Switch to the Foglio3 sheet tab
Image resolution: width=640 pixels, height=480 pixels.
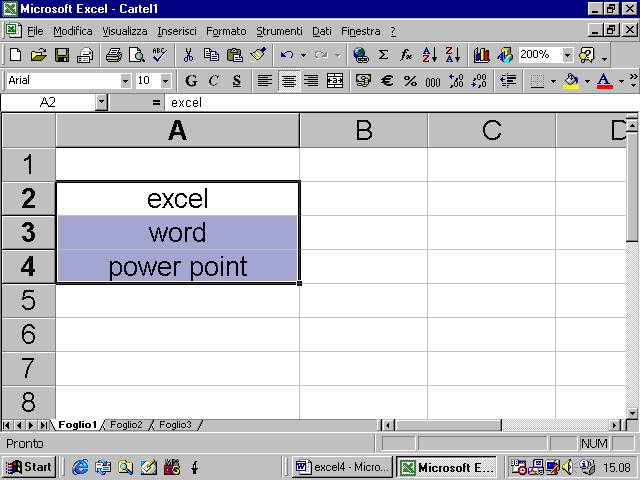coord(175,425)
